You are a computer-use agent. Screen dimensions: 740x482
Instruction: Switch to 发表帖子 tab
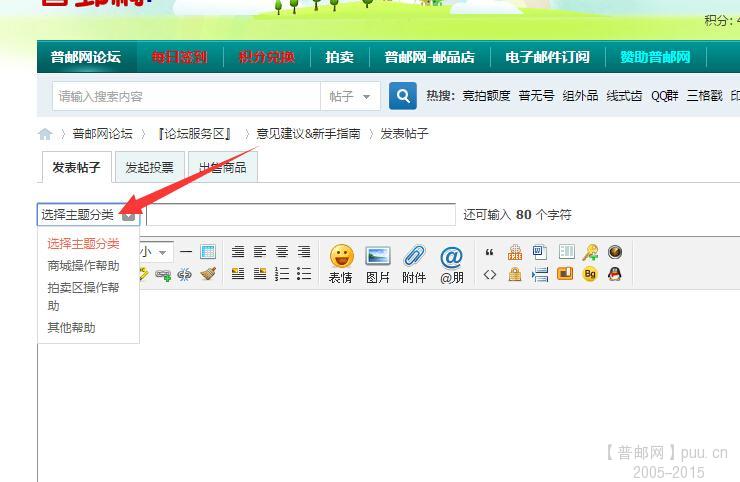pos(76,167)
